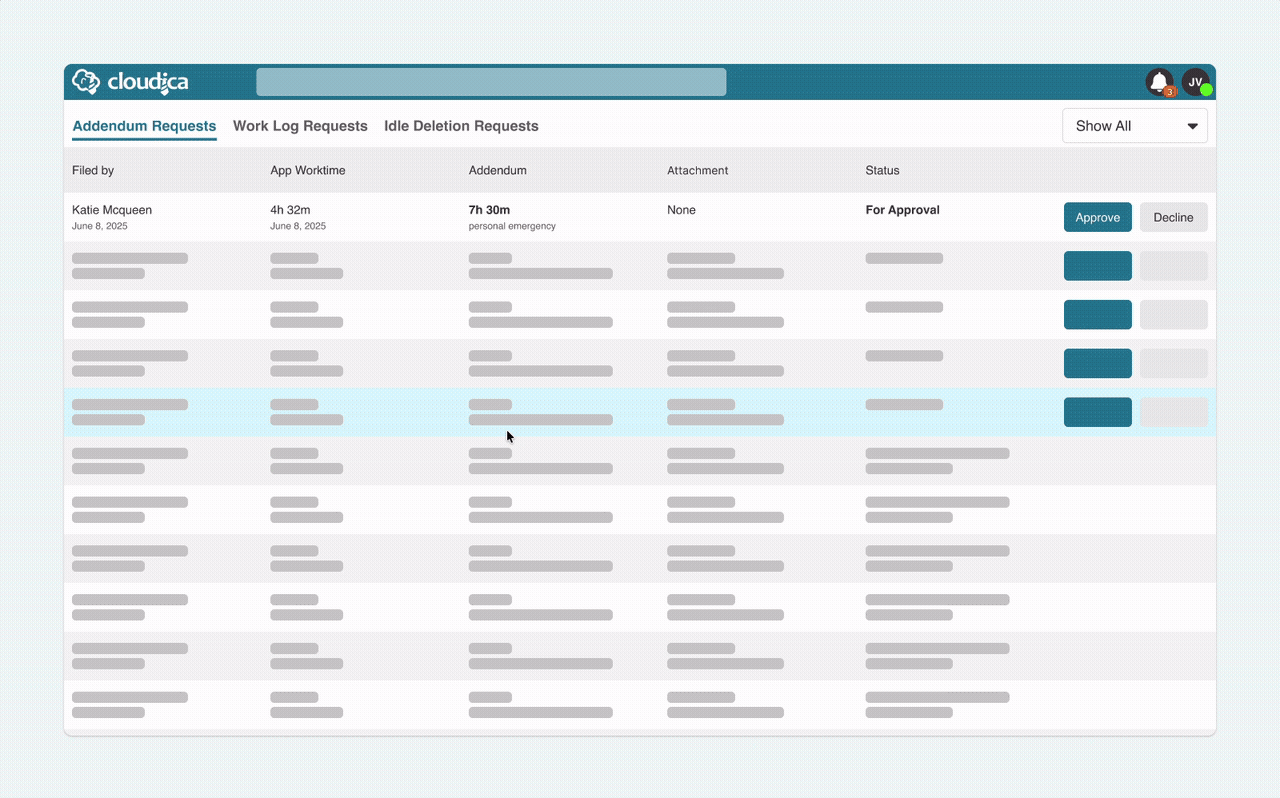Select the name Katie Mcqueen

pyautogui.click(x=112, y=210)
